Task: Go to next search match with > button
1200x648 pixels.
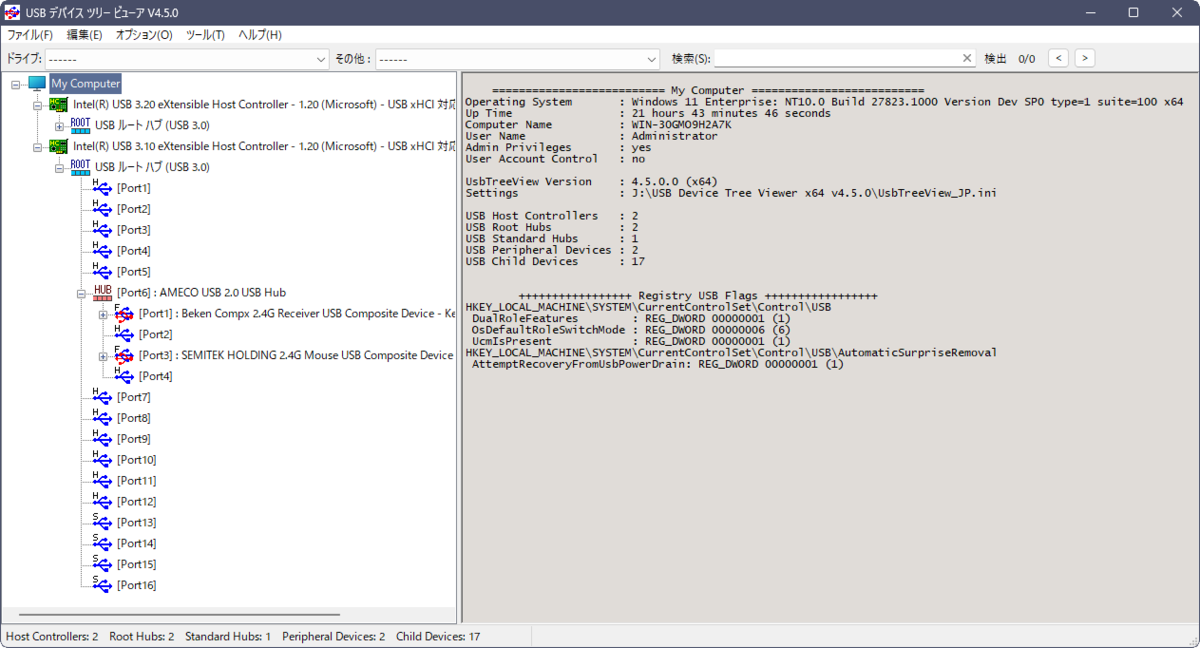Action: click(x=1085, y=59)
